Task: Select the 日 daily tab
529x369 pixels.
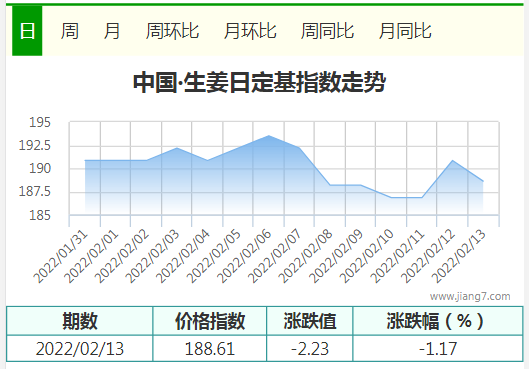Action: (27, 31)
